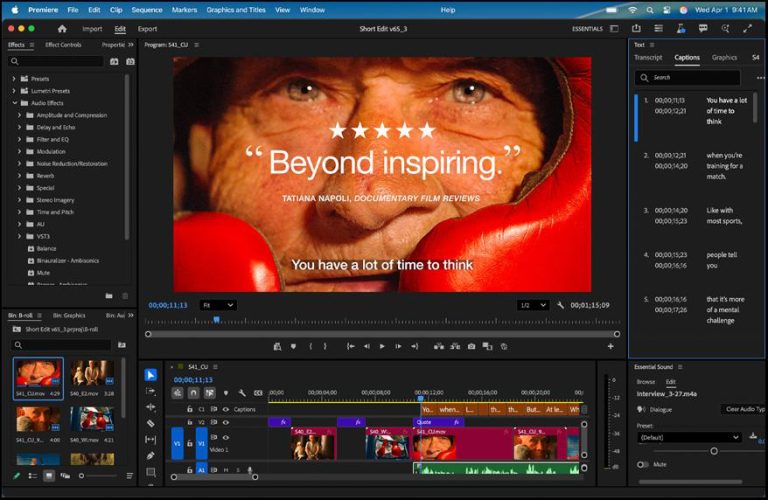The height and width of the screenshot is (500, 768).
Task: Open Workspaces panel icon next to ESSENTIALS
Action: click(x=614, y=29)
